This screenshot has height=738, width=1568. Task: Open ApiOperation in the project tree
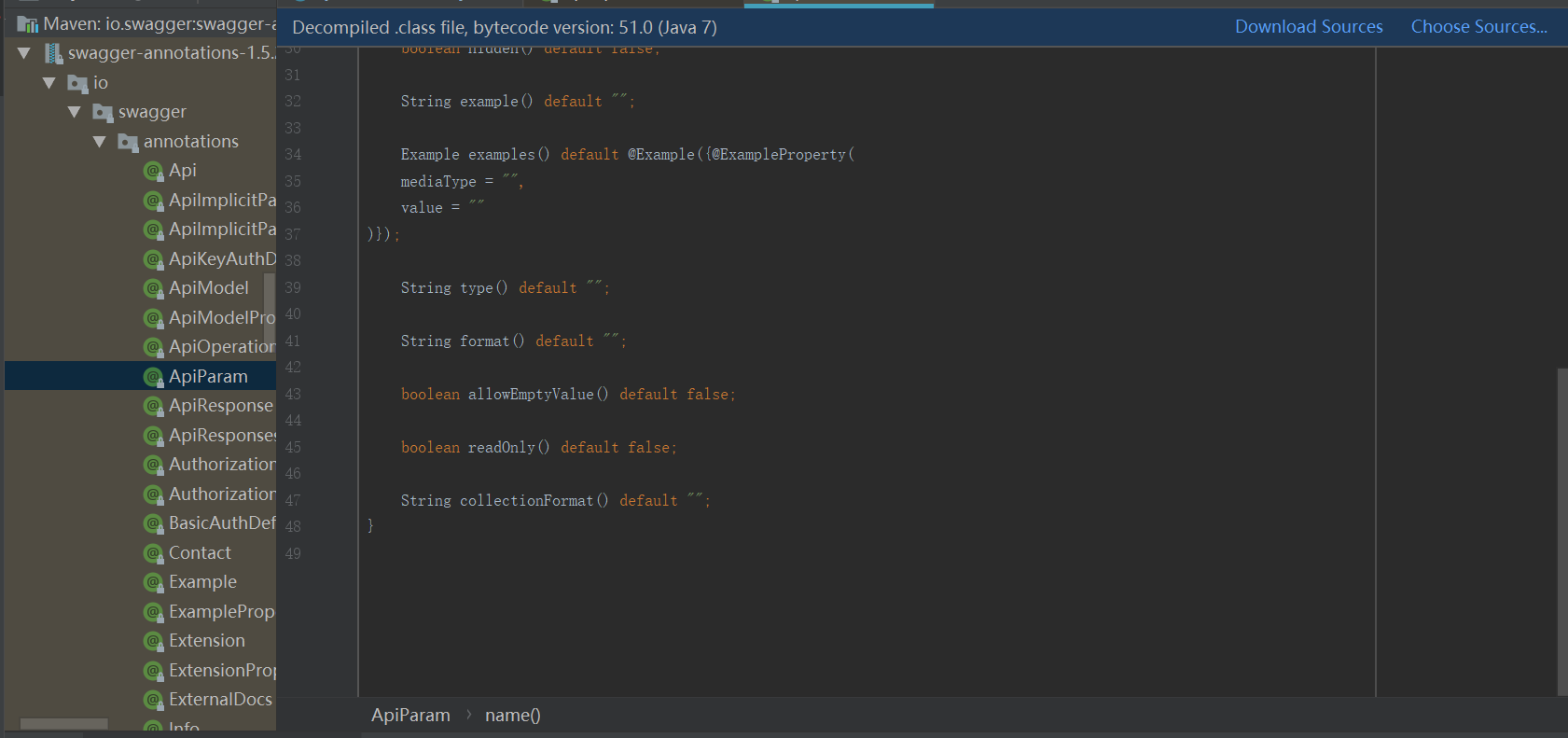pos(222,347)
